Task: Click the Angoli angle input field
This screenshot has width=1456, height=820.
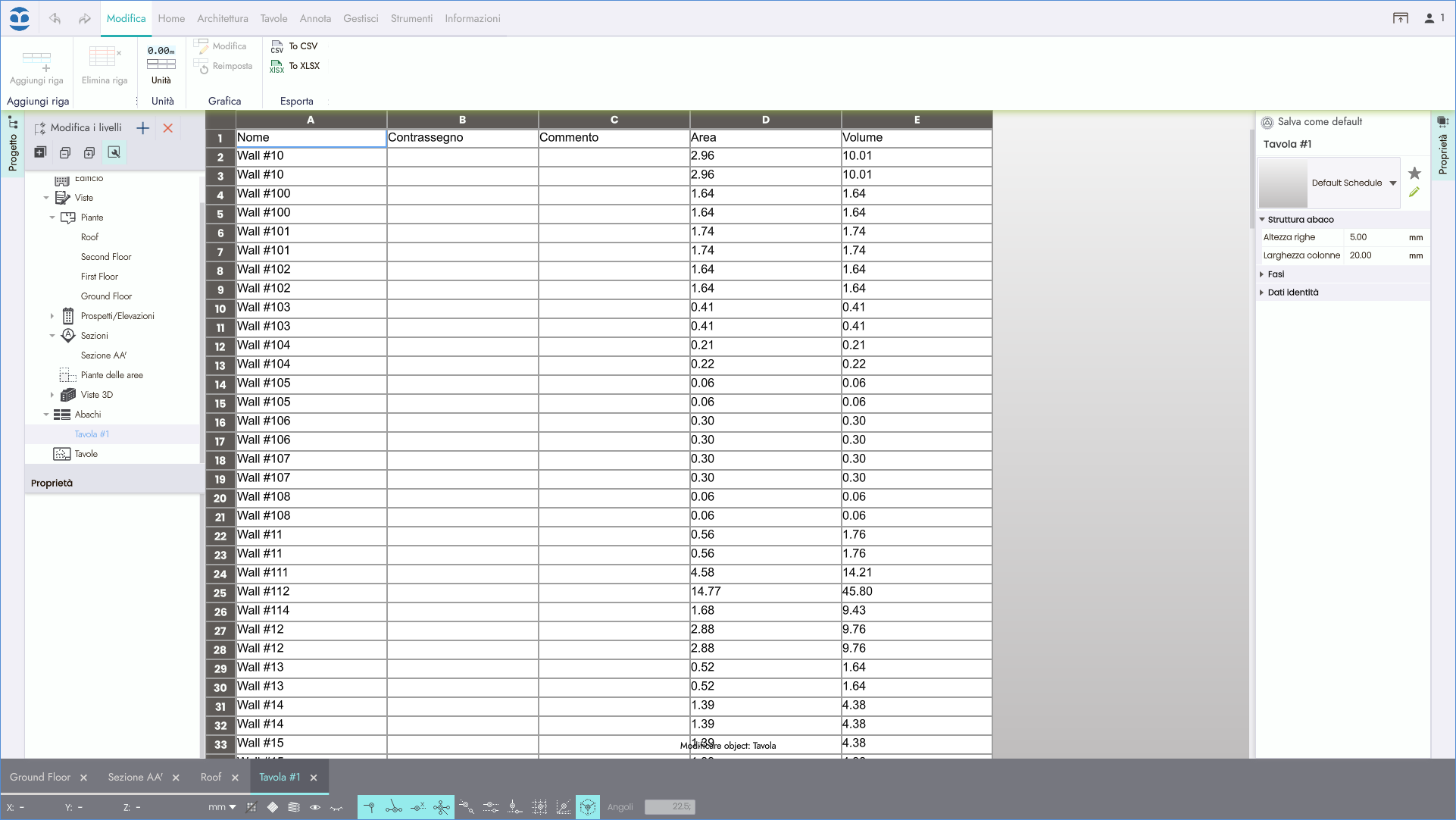Action: [x=670, y=807]
